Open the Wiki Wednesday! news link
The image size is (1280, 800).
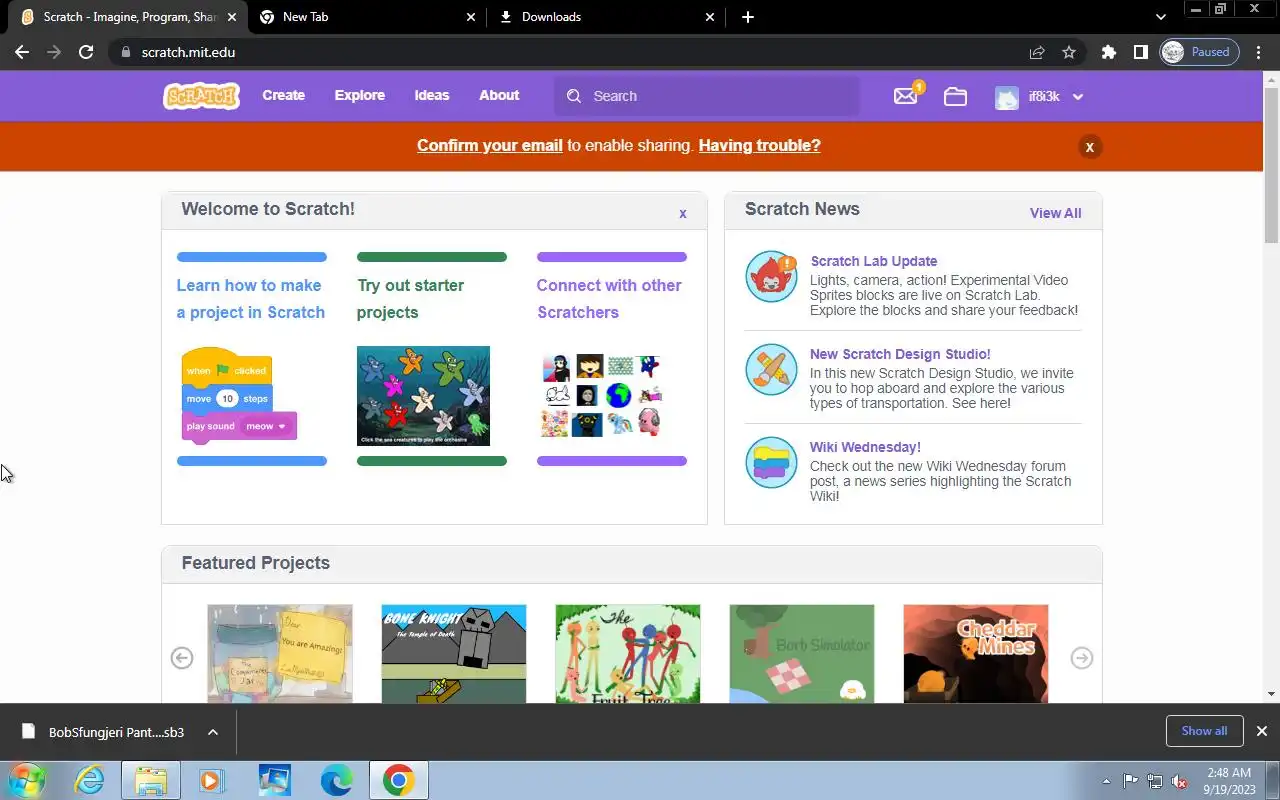point(865,447)
